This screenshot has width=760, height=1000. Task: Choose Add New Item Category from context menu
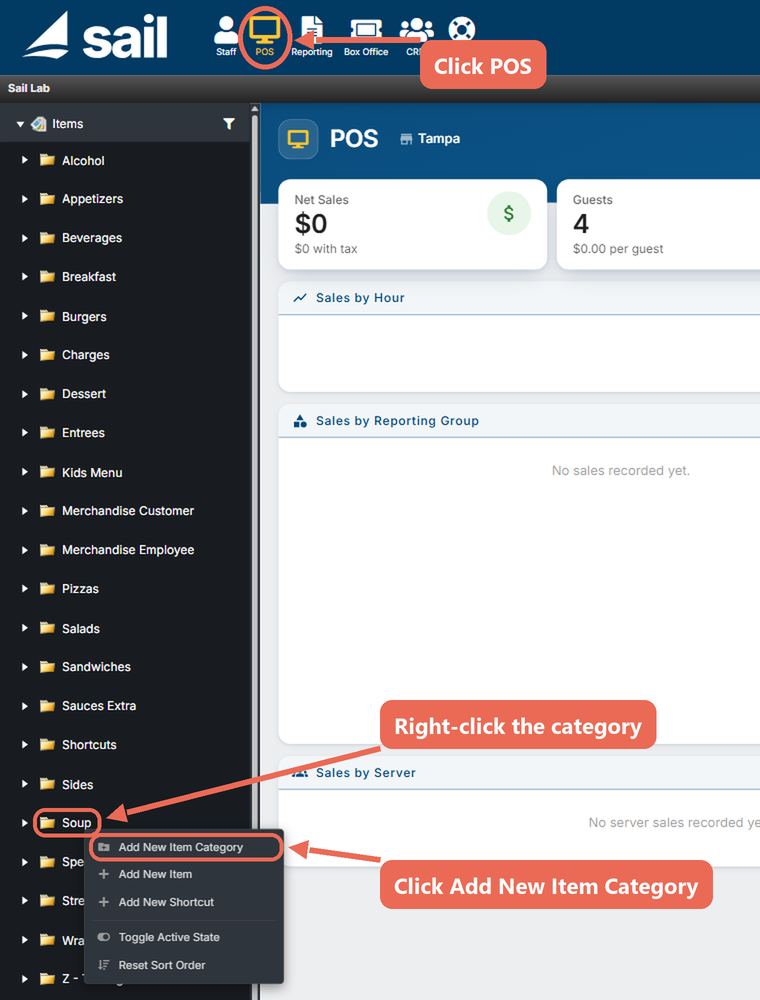pyautogui.click(x=185, y=847)
